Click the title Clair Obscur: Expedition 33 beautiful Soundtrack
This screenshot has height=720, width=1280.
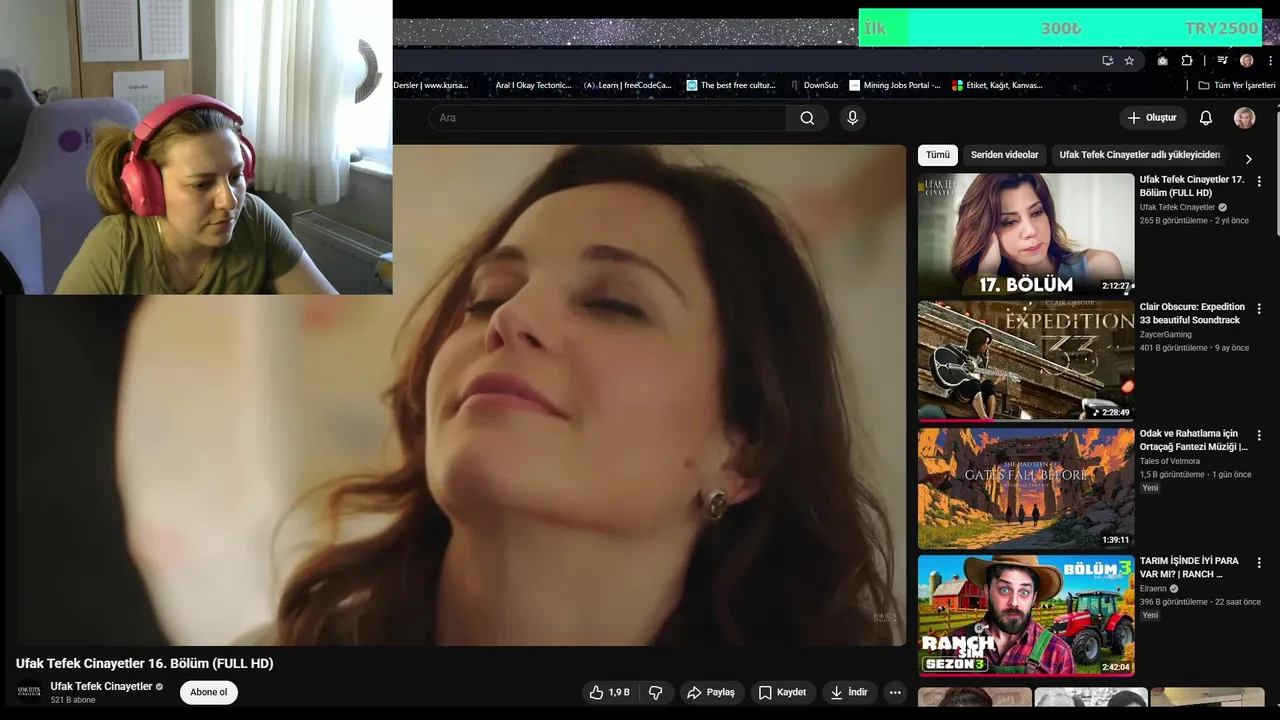point(1192,313)
